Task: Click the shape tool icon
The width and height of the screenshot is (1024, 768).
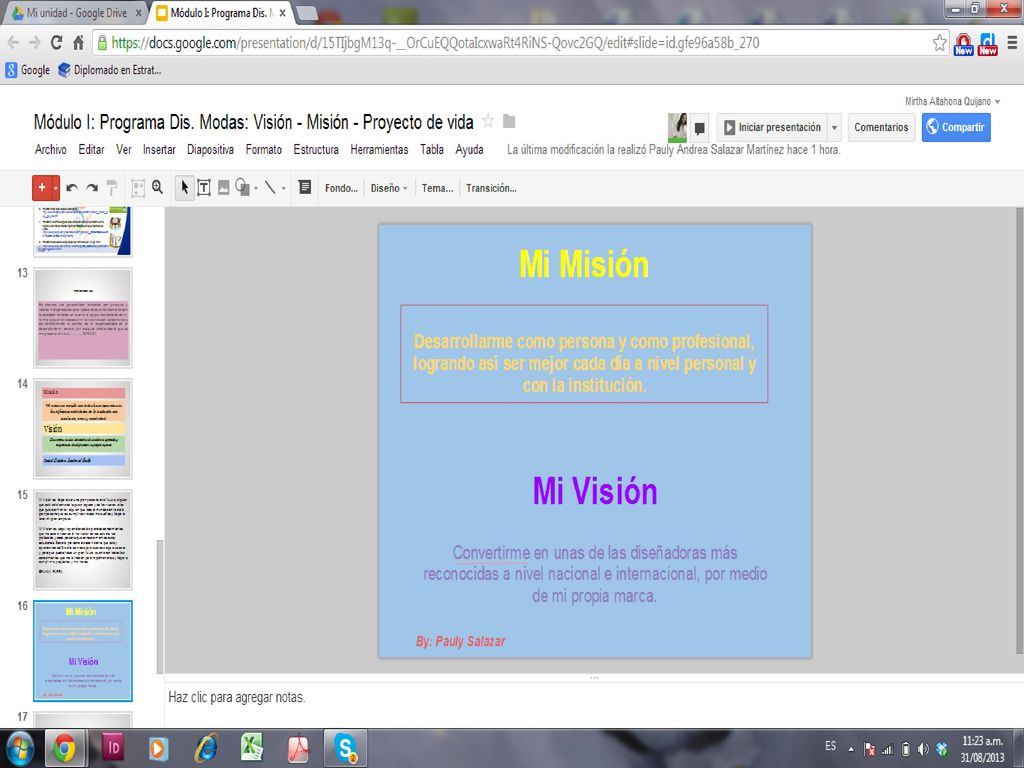Action: pos(242,187)
